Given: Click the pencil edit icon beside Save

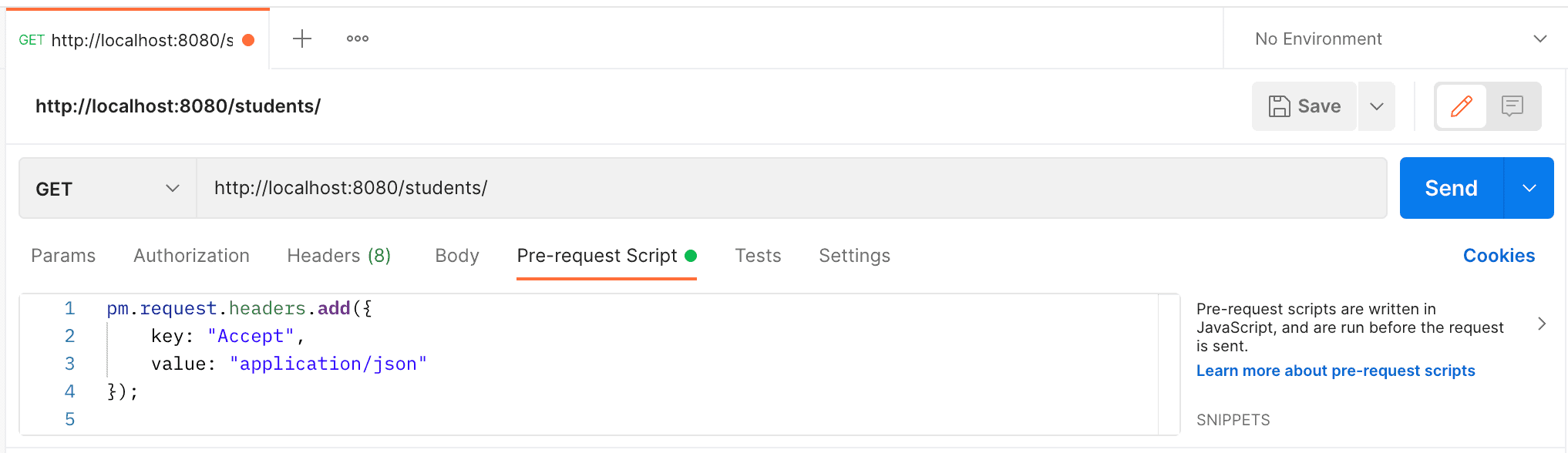Looking at the screenshot, I should (1462, 106).
